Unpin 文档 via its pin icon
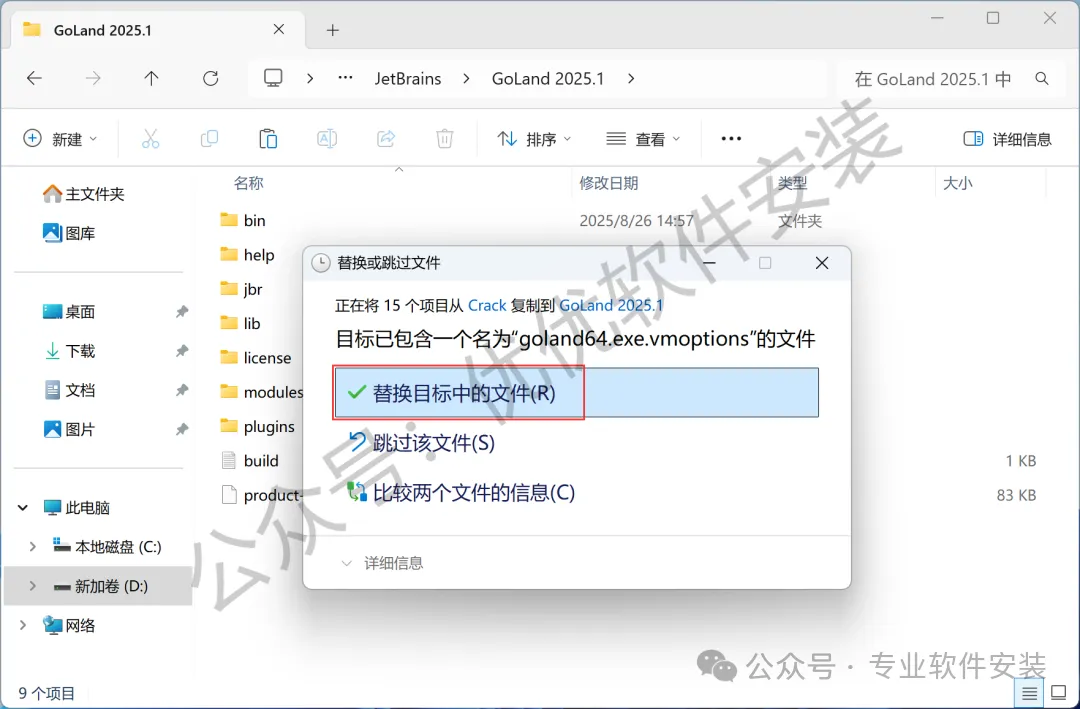 [x=182, y=391]
